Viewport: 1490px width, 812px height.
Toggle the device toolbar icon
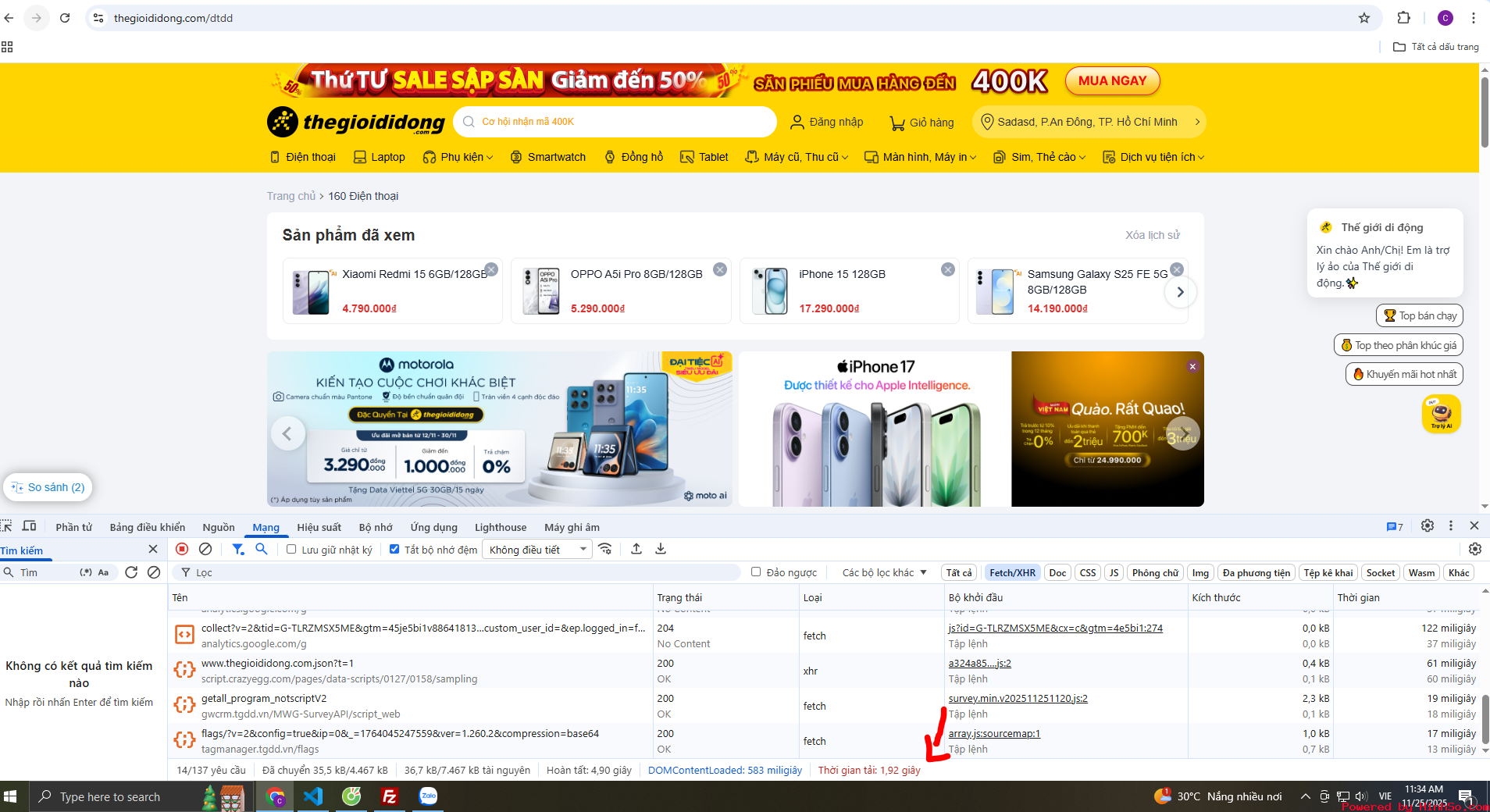(30, 526)
